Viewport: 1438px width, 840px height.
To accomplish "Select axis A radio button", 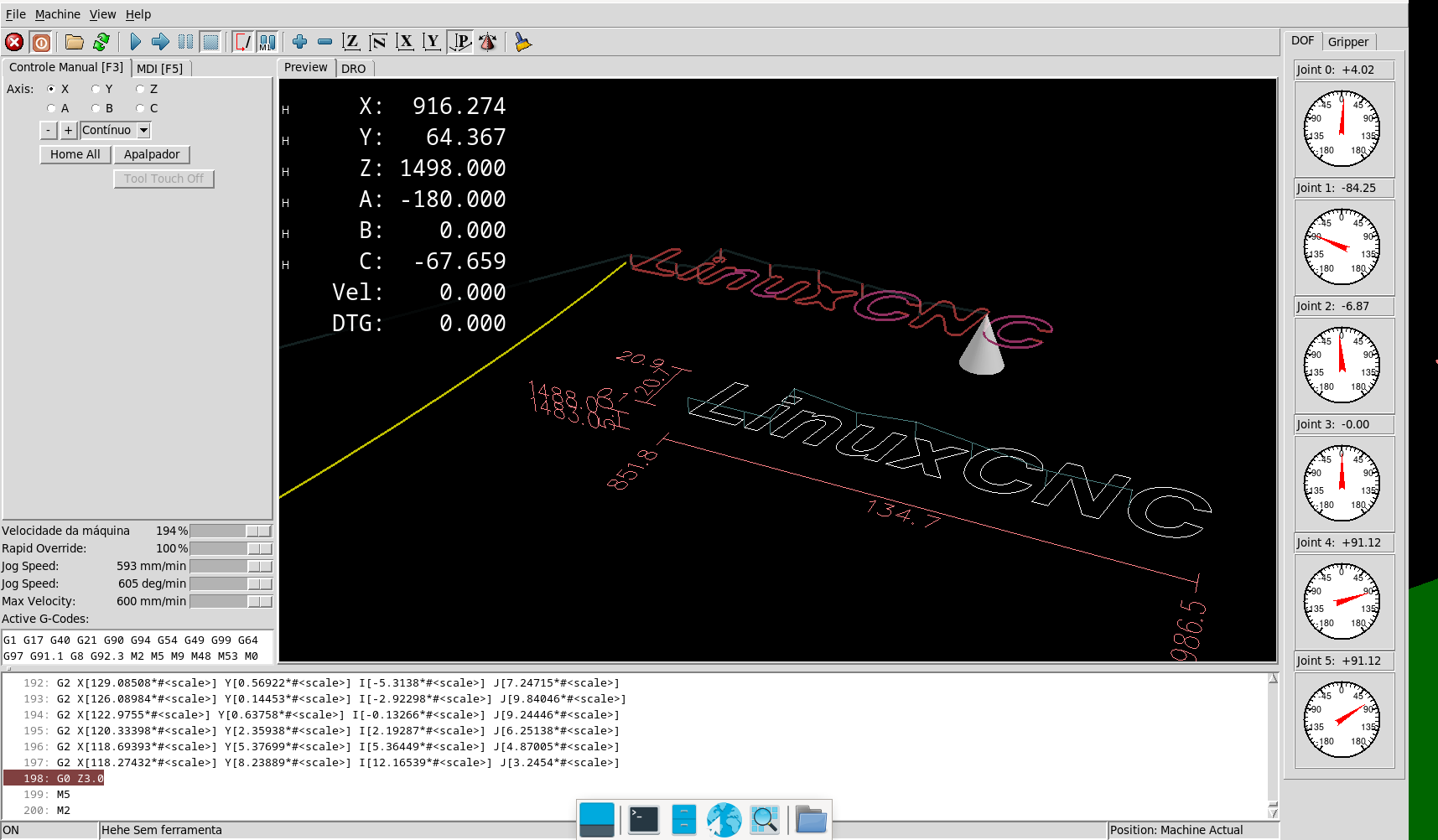I will (51, 108).
